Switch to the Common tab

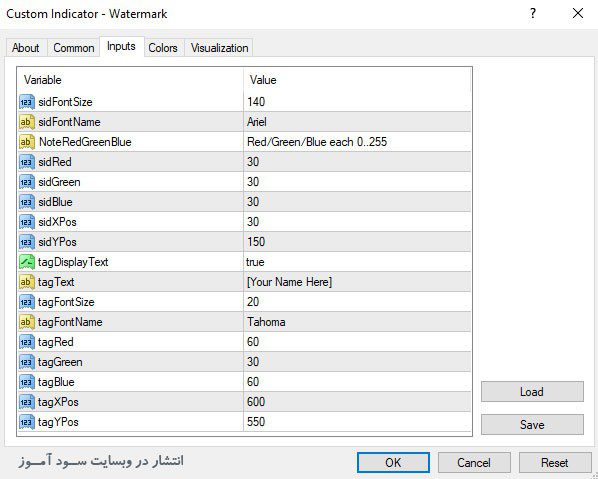pyautogui.click(x=74, y=48)
